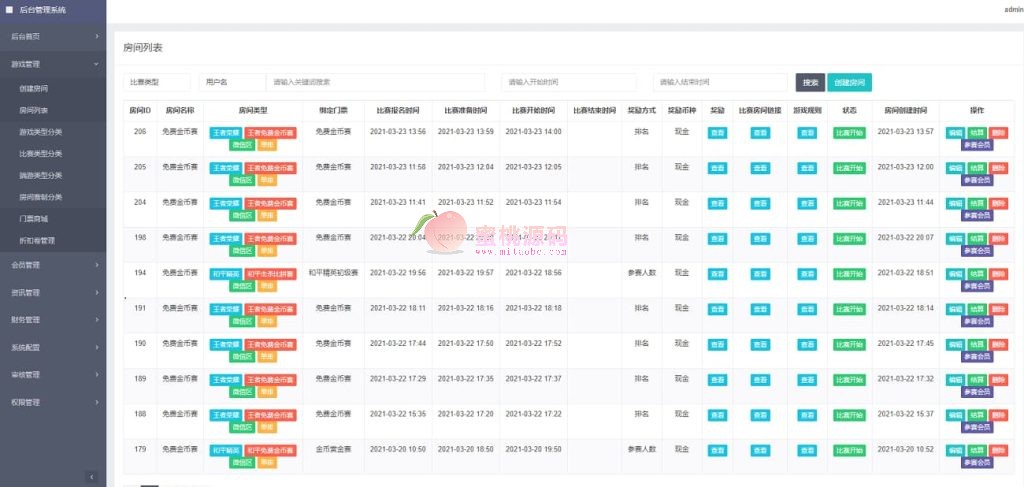Expand the 财务管理 sidebar menu
The height and width of the screenshot is (487, 1024).
click(52, 320)
